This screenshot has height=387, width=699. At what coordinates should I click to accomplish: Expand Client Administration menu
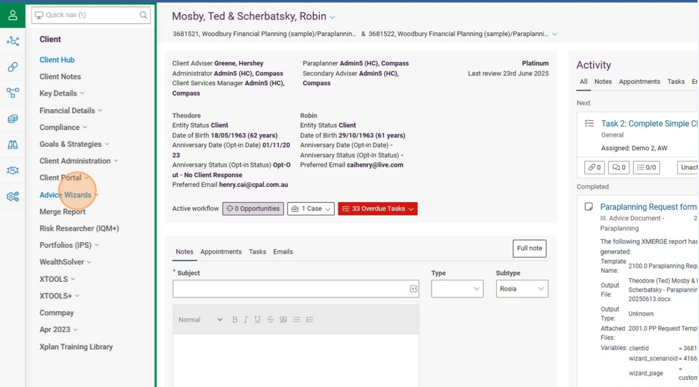pyautogui.click(x=78, y=161)
